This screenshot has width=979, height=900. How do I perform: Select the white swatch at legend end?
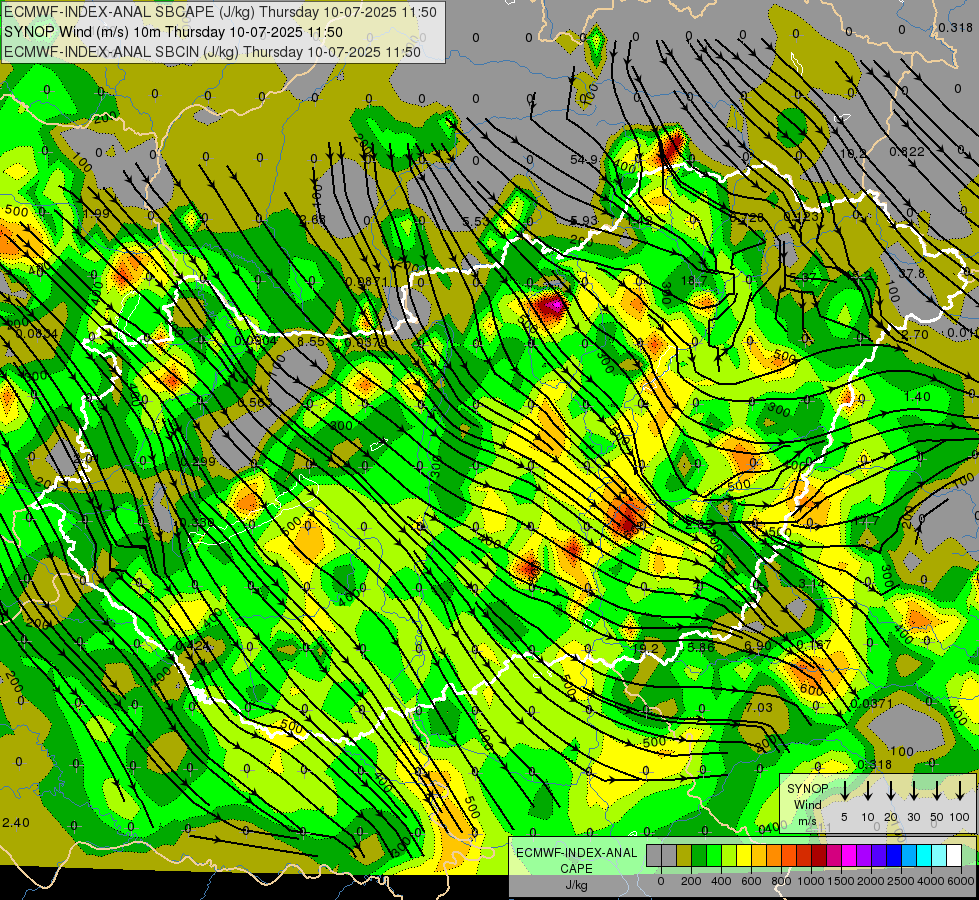pyautogui.click(x=953, y=855)
